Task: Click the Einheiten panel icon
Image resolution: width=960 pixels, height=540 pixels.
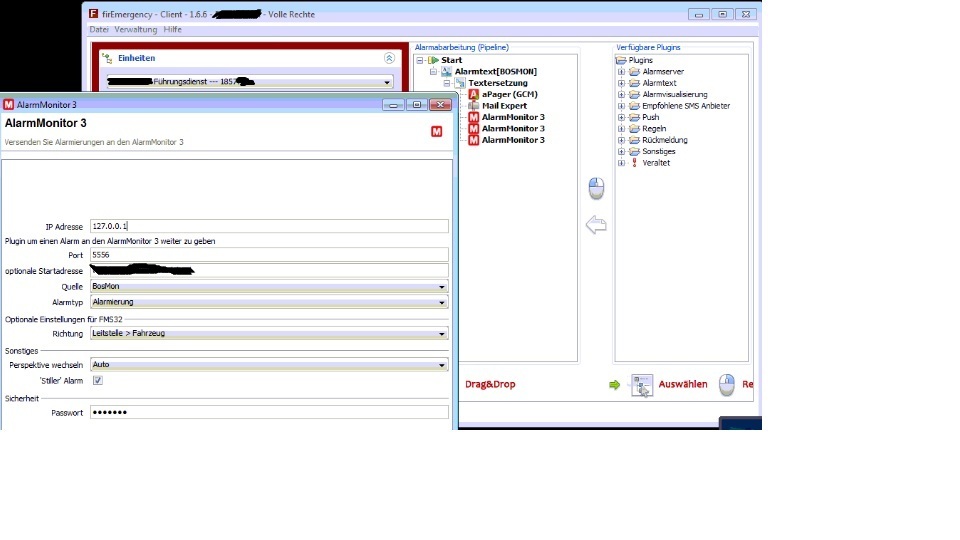Action: (107, 58)
